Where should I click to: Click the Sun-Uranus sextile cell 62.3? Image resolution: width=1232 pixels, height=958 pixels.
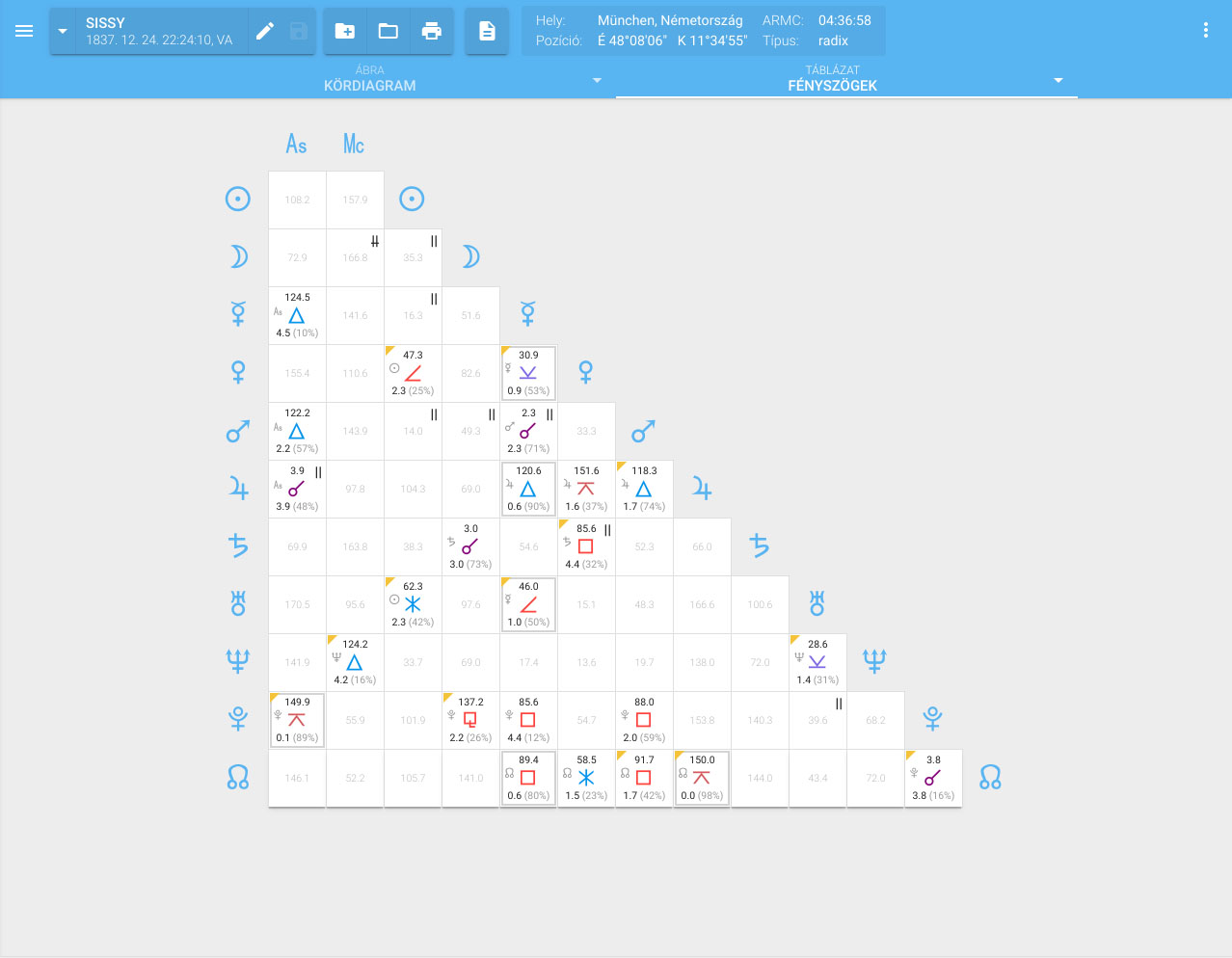point(413,604)
